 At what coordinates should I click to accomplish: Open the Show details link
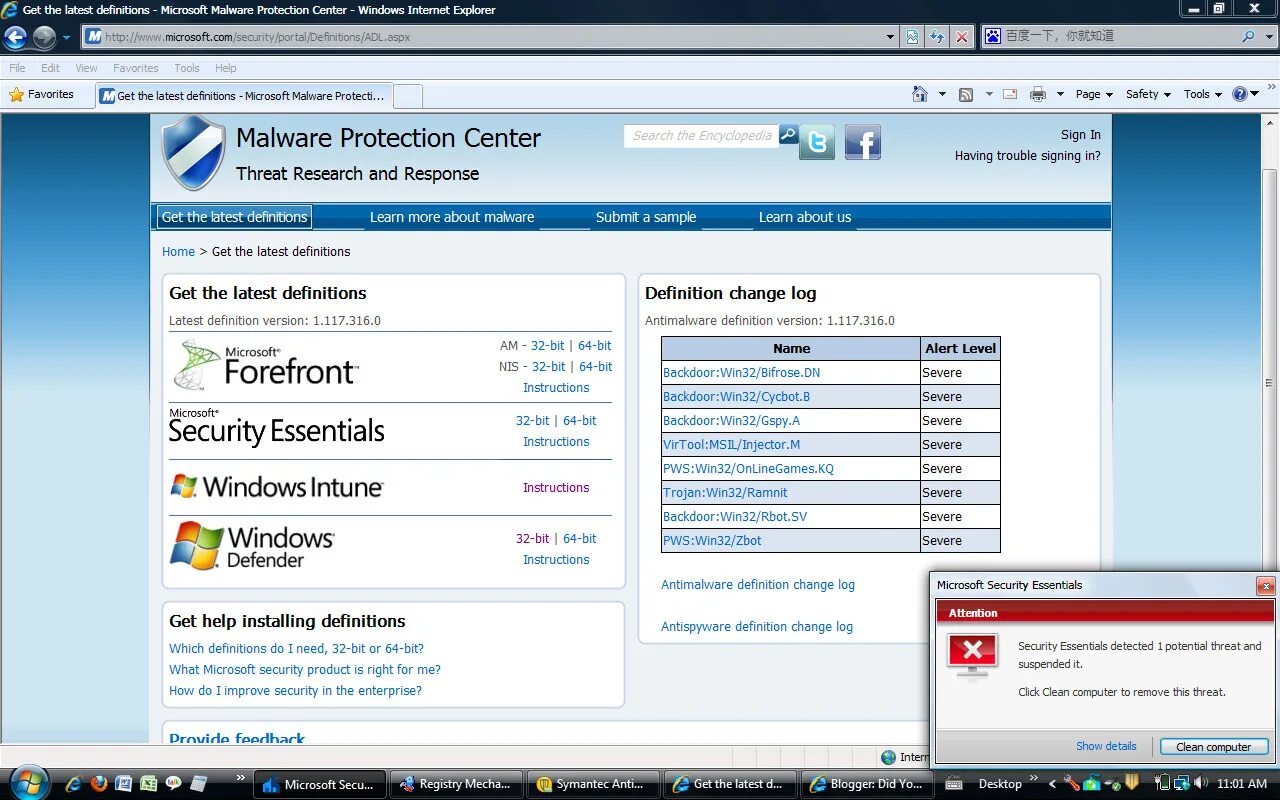coord(1106,746)
